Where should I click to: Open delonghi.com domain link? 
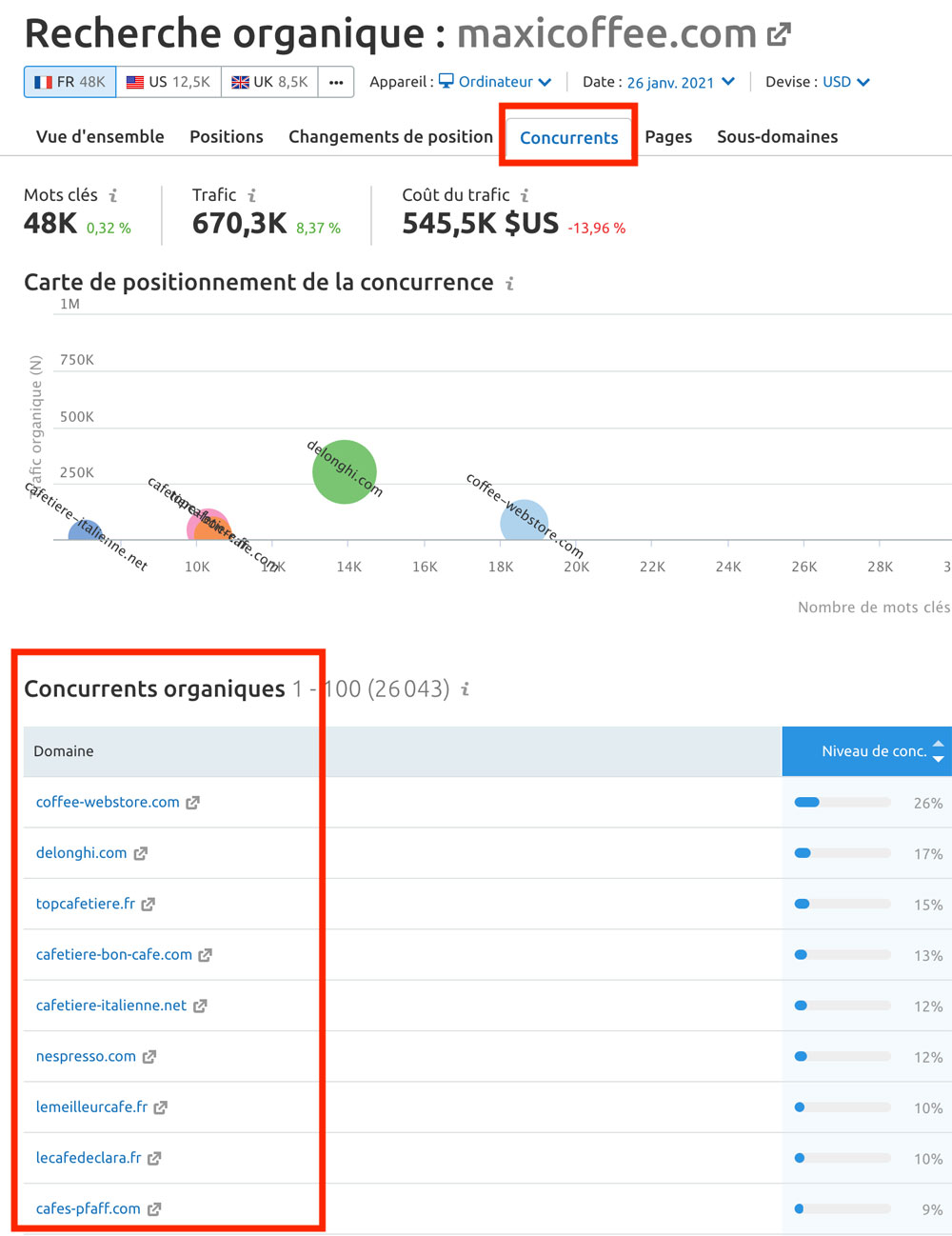tap(81, 853)
